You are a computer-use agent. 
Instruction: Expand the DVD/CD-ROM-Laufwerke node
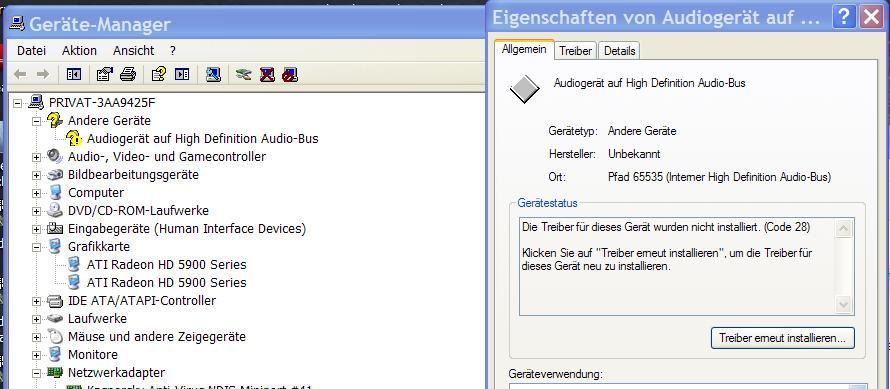pyautogui.click(x=36, y=211)
